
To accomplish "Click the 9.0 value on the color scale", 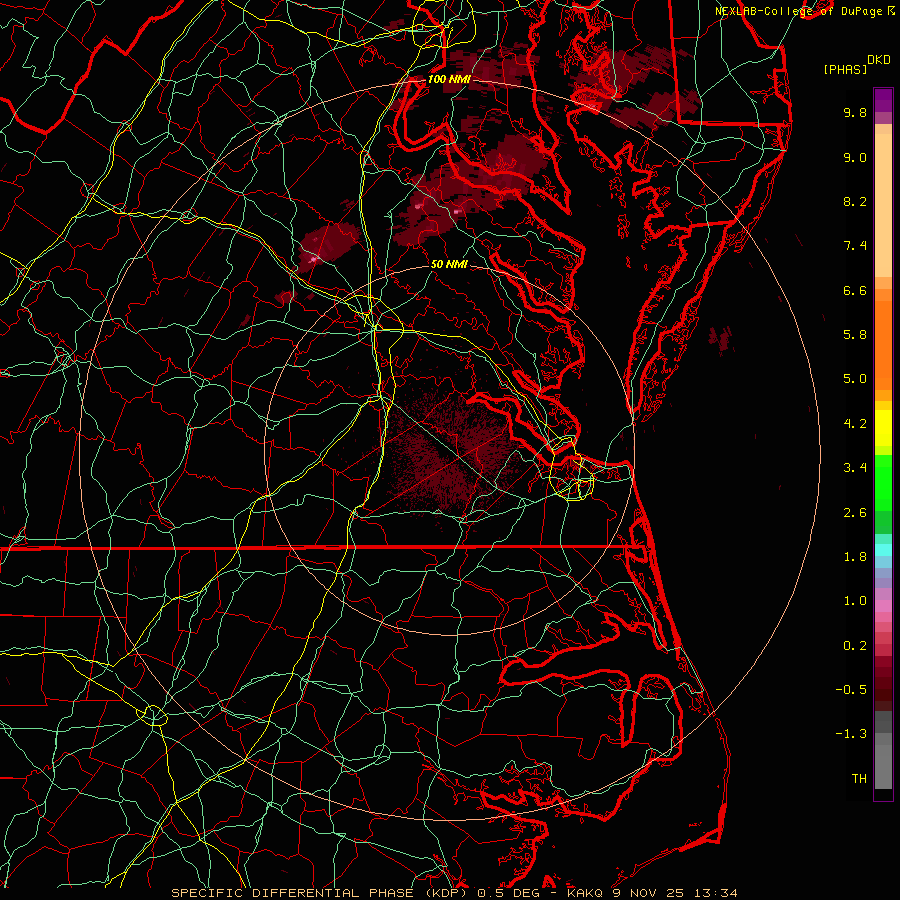I will click(x=855, y=157).
